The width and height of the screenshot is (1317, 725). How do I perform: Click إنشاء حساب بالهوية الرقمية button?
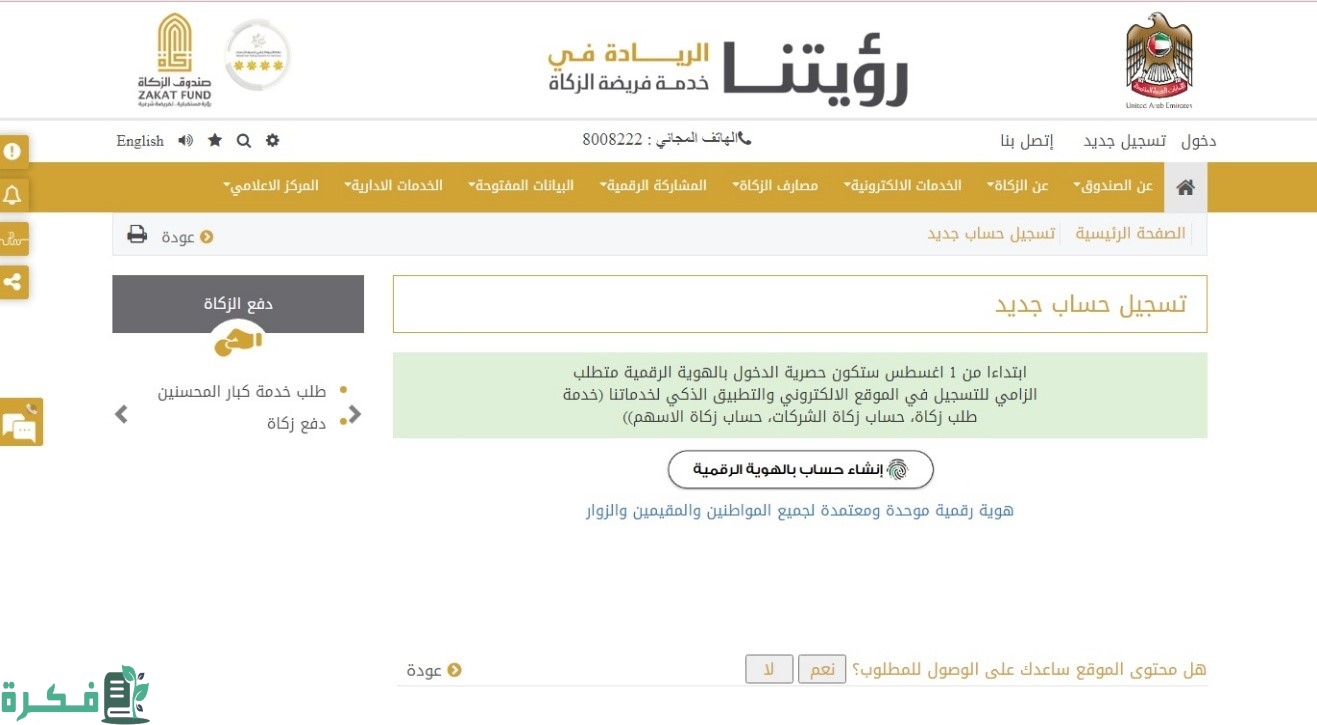[800, 470]
